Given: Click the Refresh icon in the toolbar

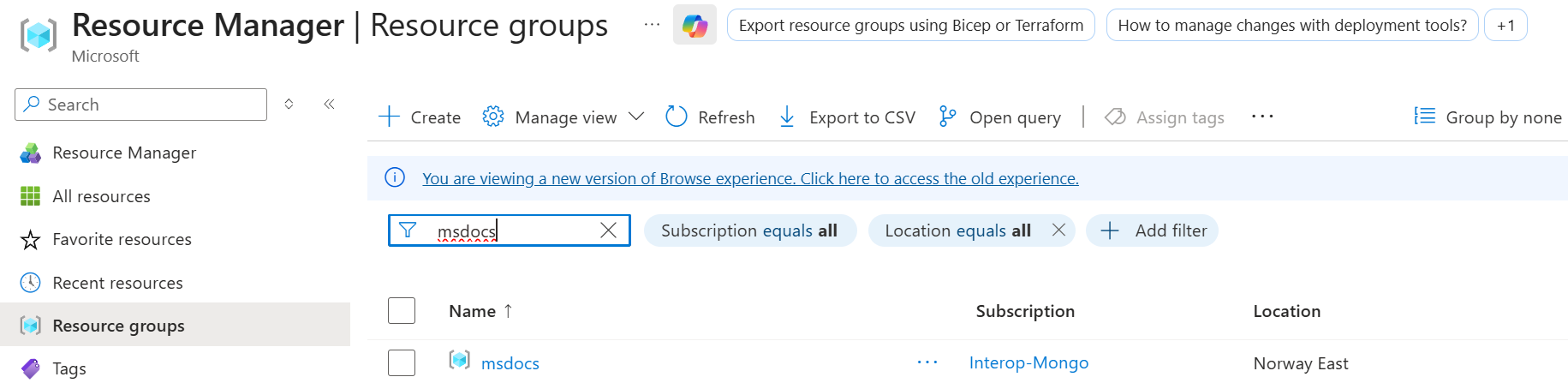Looking at the screenshot, I should point(677,117).
